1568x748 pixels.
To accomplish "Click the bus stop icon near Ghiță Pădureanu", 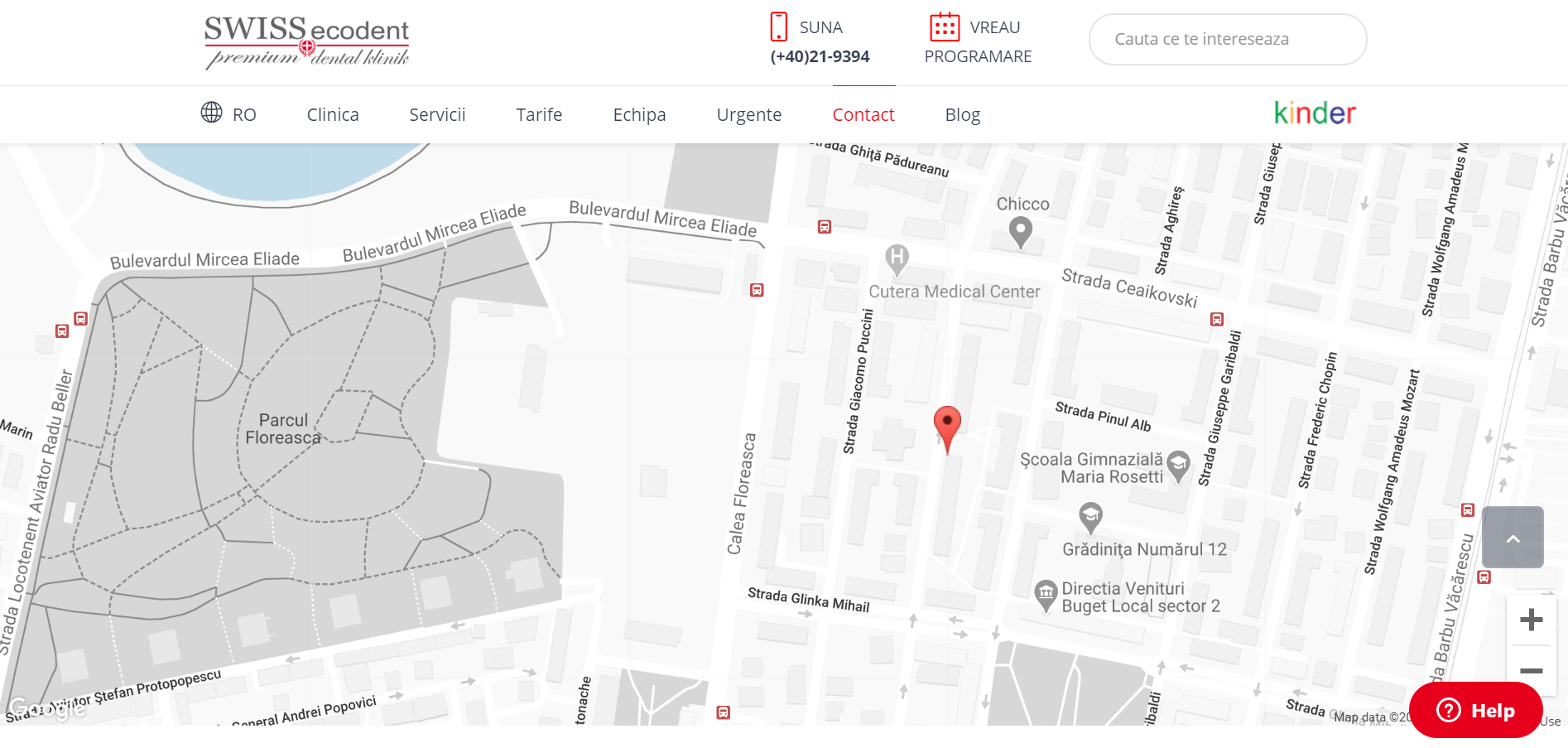I will click(x=825, y=227).
